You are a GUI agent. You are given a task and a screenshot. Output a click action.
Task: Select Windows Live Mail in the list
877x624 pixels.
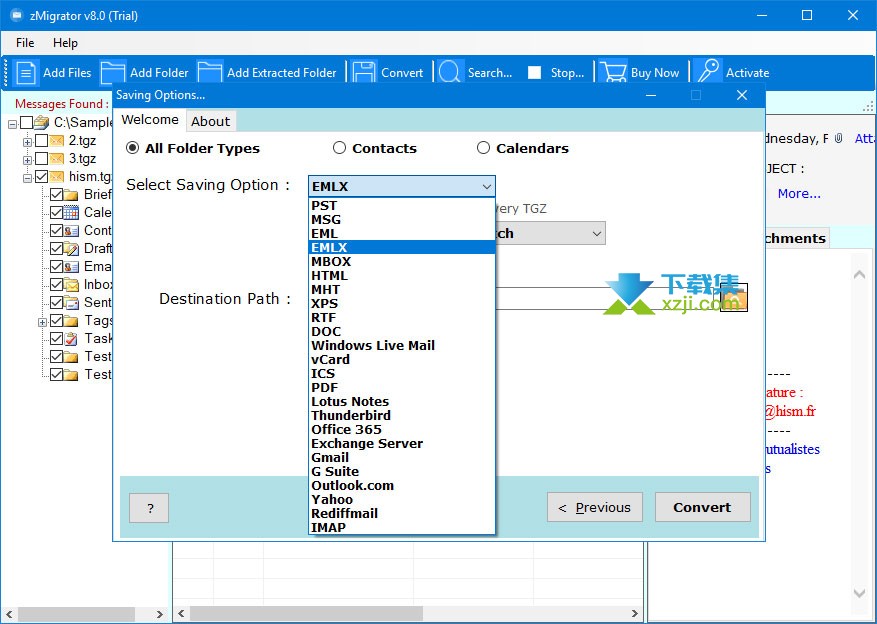pos(402,346)
